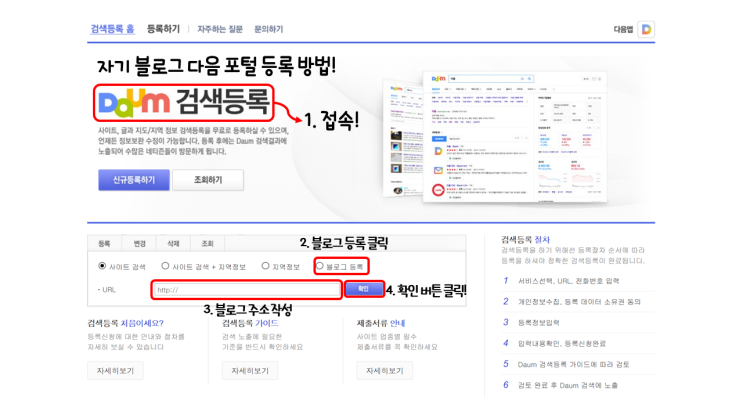Screen dimensions: 743x418
Task: Select 지역정보 radio button
Action: [265, 266]
